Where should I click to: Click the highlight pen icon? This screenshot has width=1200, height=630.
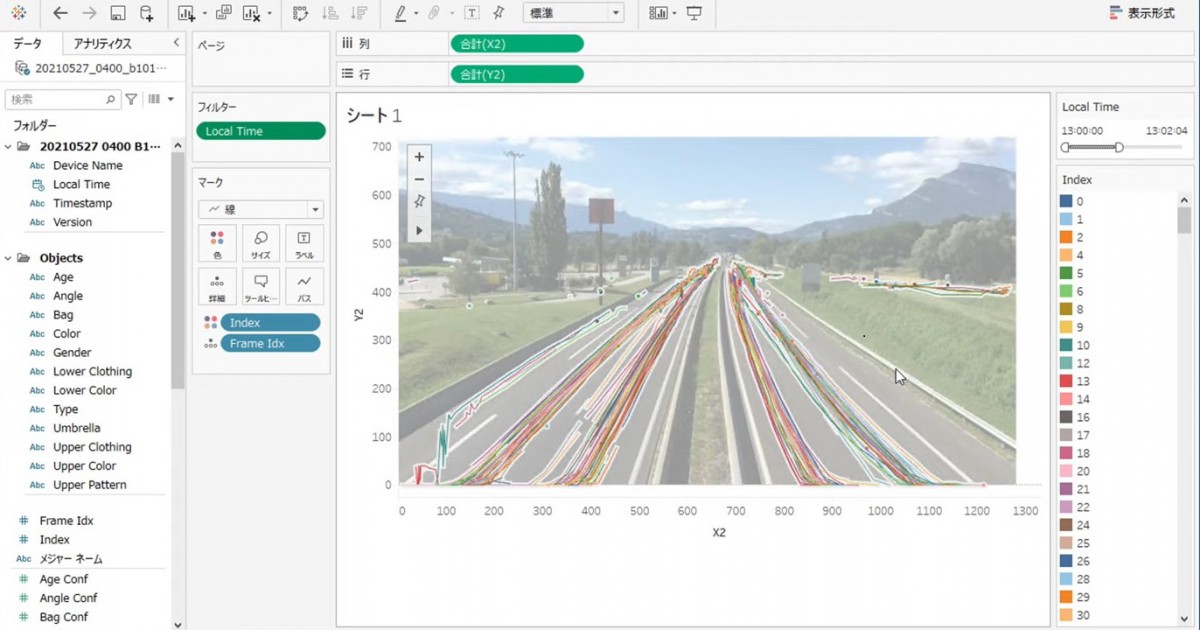400,13
